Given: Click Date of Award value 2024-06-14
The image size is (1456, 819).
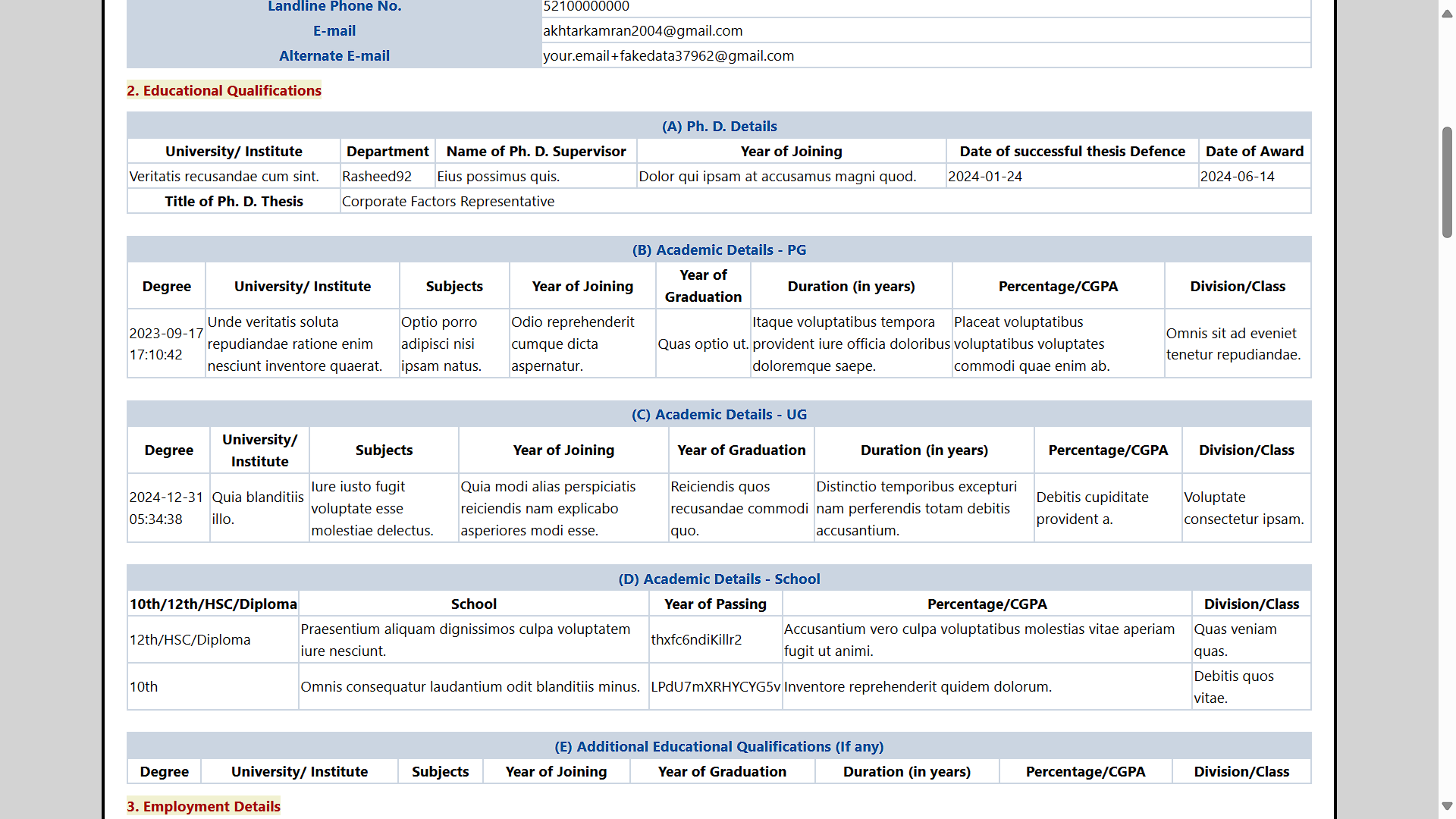Looking at the screenshot, I should [x=1237, y=176].
